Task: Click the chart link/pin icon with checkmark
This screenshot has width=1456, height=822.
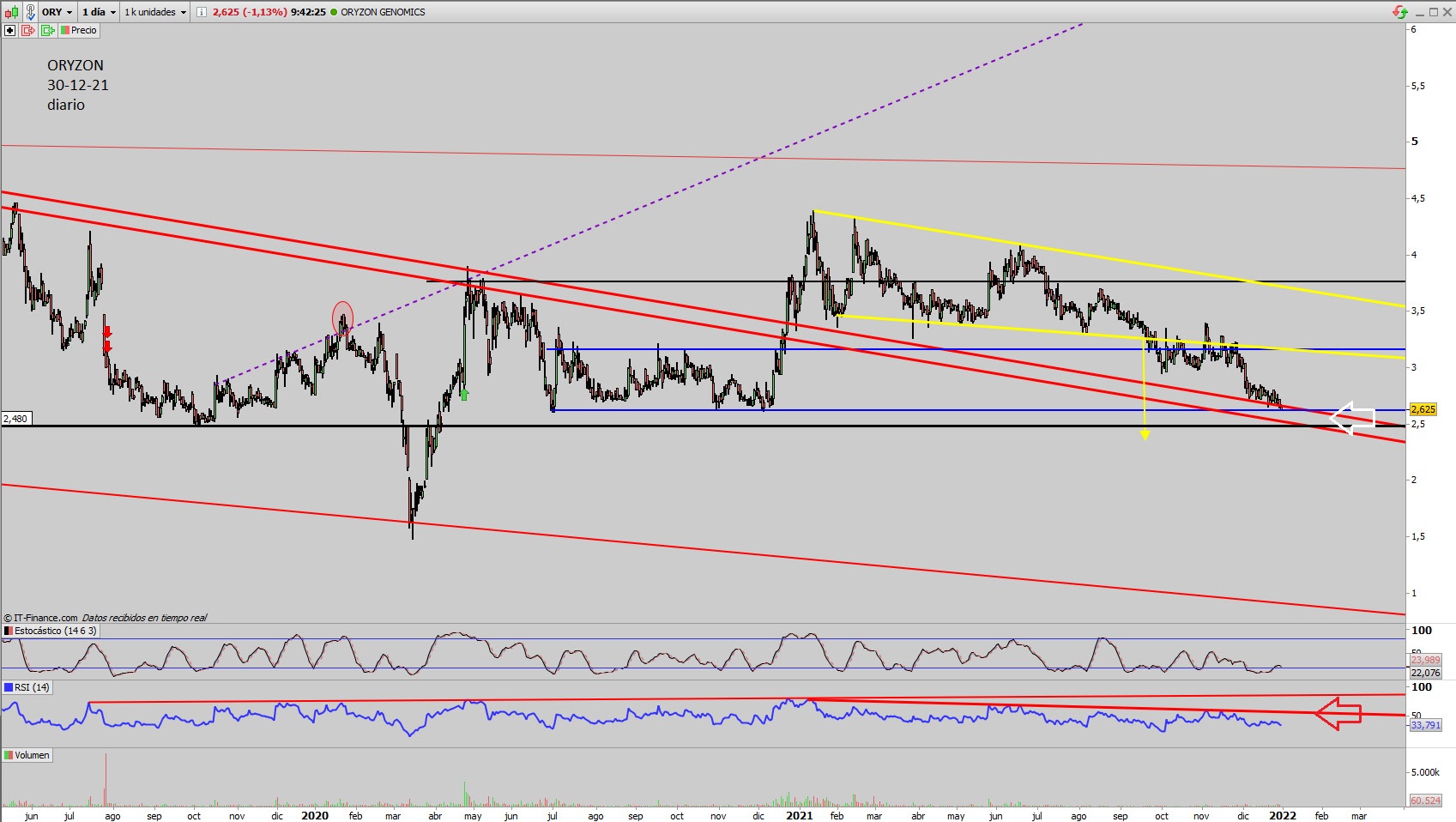Action: coord(30,12)
